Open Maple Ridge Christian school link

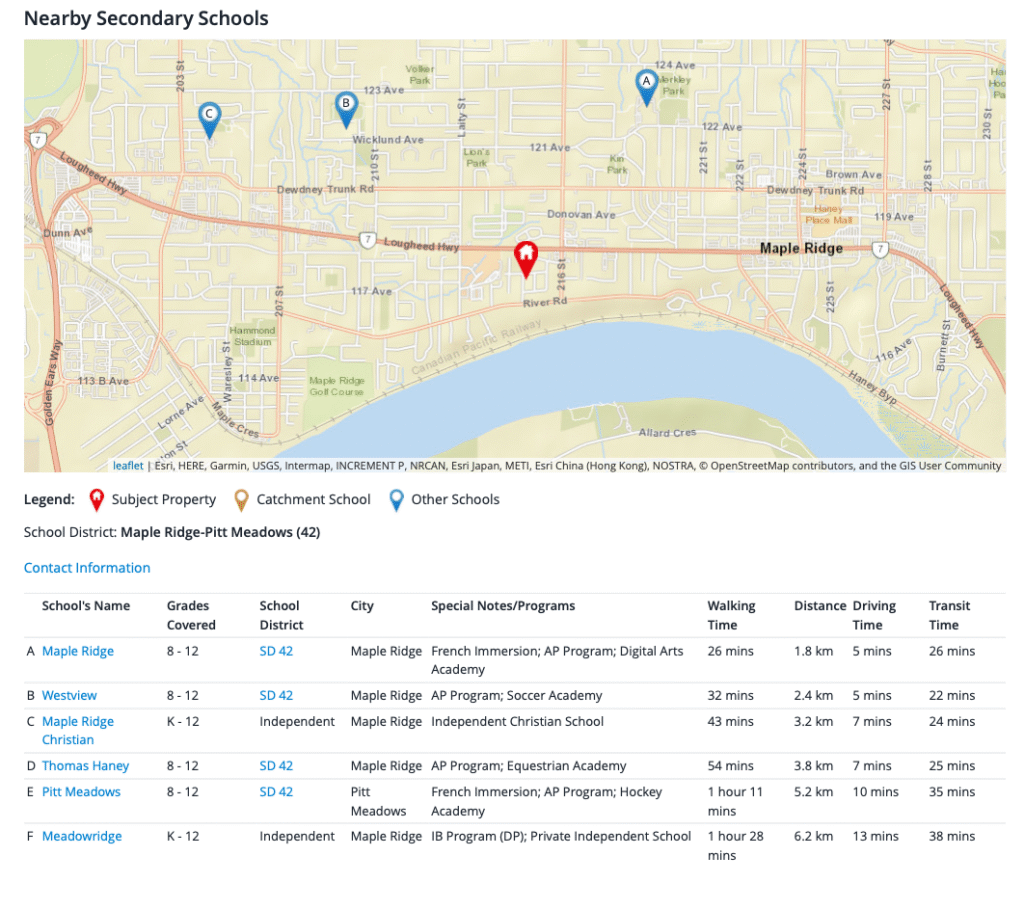click(78, 730)
